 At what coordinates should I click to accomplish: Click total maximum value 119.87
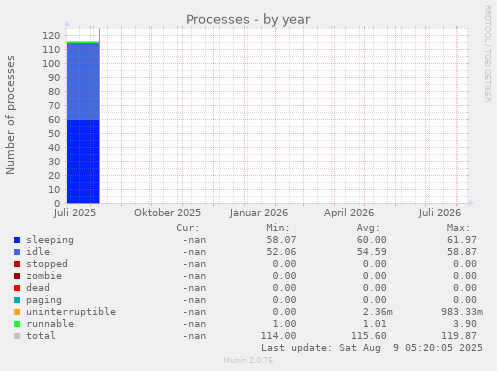click(x=459, y=336)
